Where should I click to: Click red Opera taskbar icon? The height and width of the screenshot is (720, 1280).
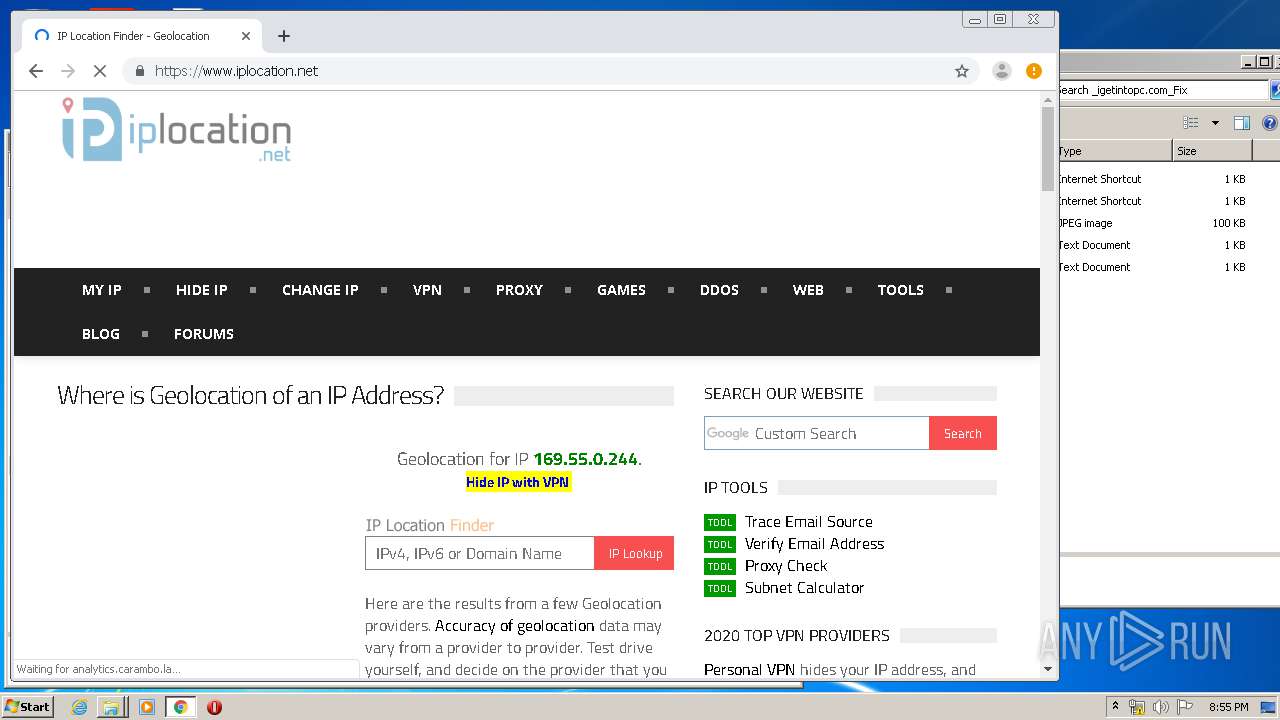(214, 707)
